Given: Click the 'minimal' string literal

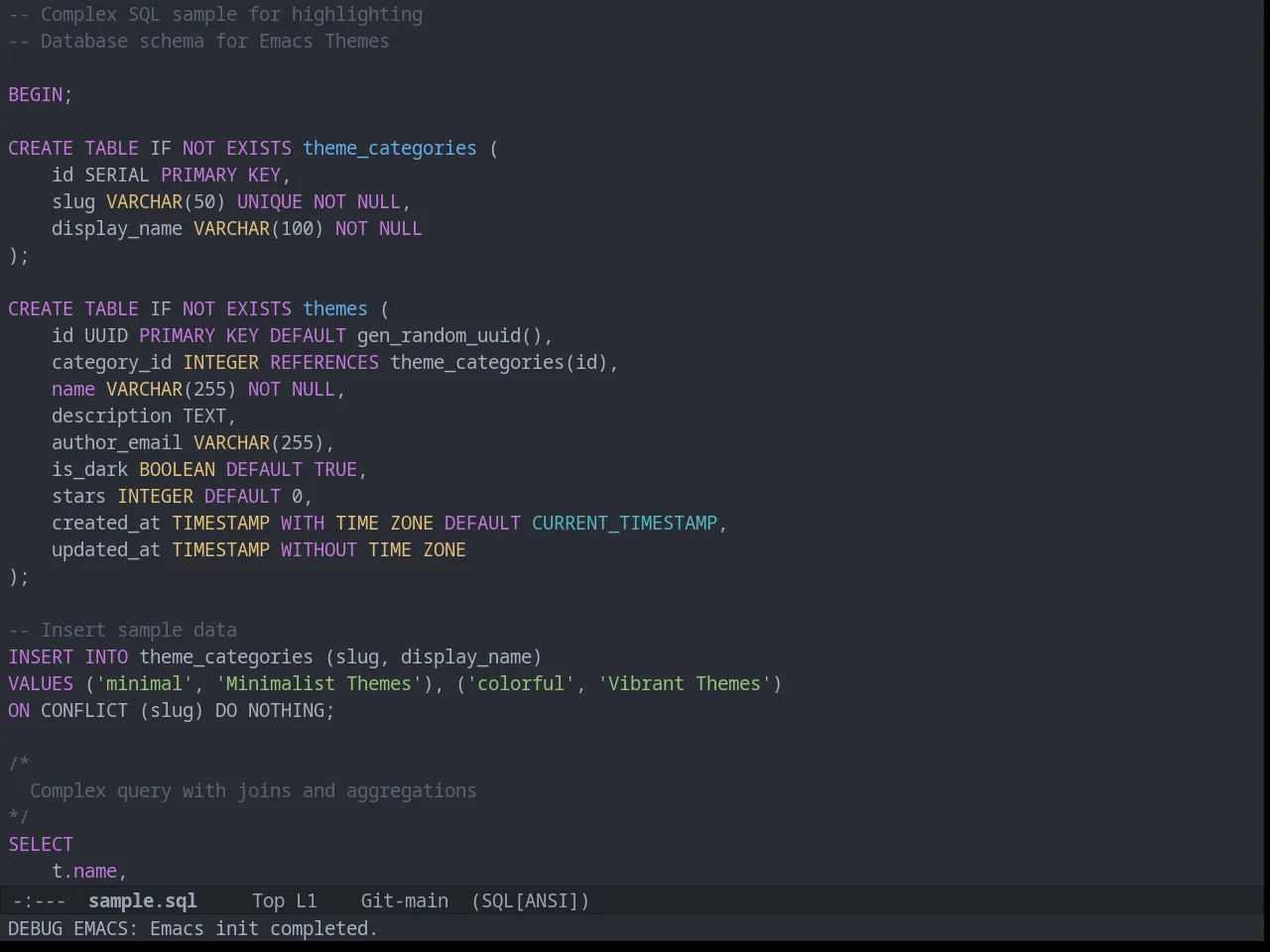Looking at the screenshot, I should coord(145,683).
